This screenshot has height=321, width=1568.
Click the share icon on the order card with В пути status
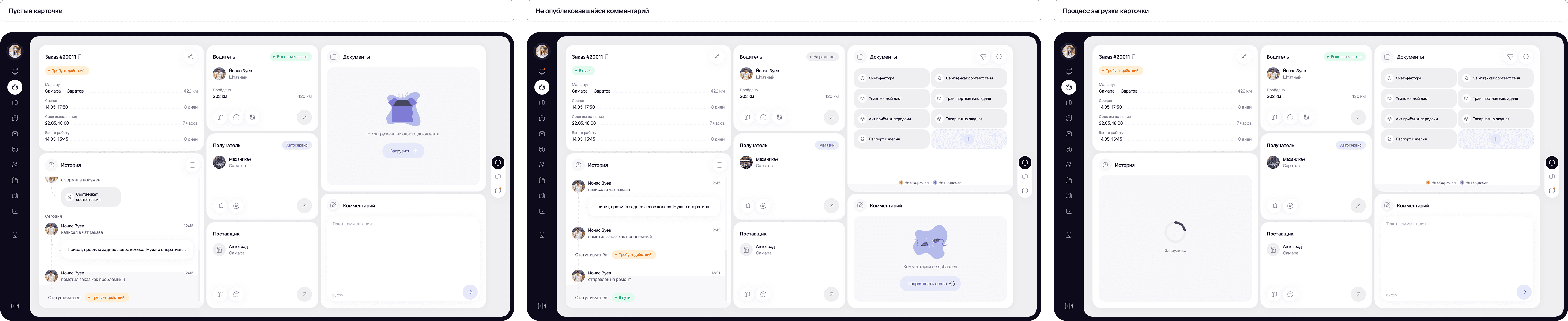coord(717,56)
